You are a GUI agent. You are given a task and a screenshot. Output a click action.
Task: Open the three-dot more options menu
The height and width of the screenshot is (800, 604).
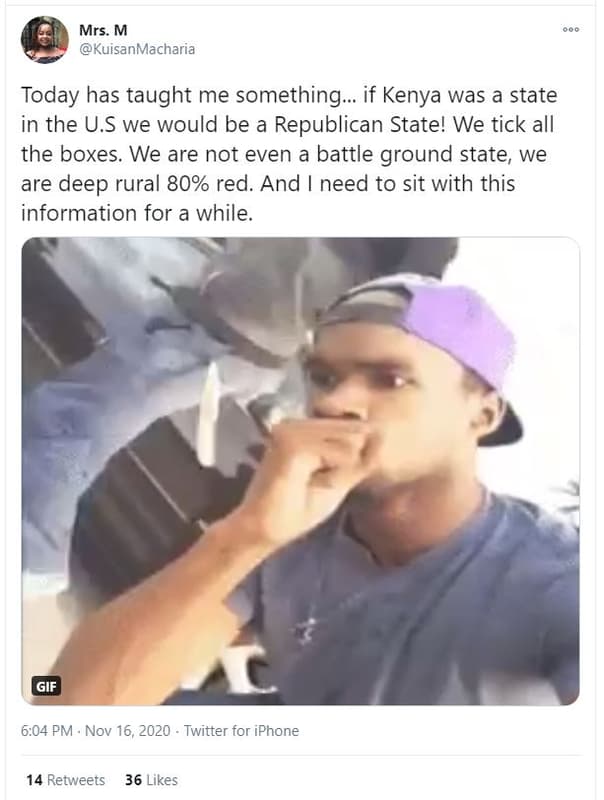[x=570, y=30]
